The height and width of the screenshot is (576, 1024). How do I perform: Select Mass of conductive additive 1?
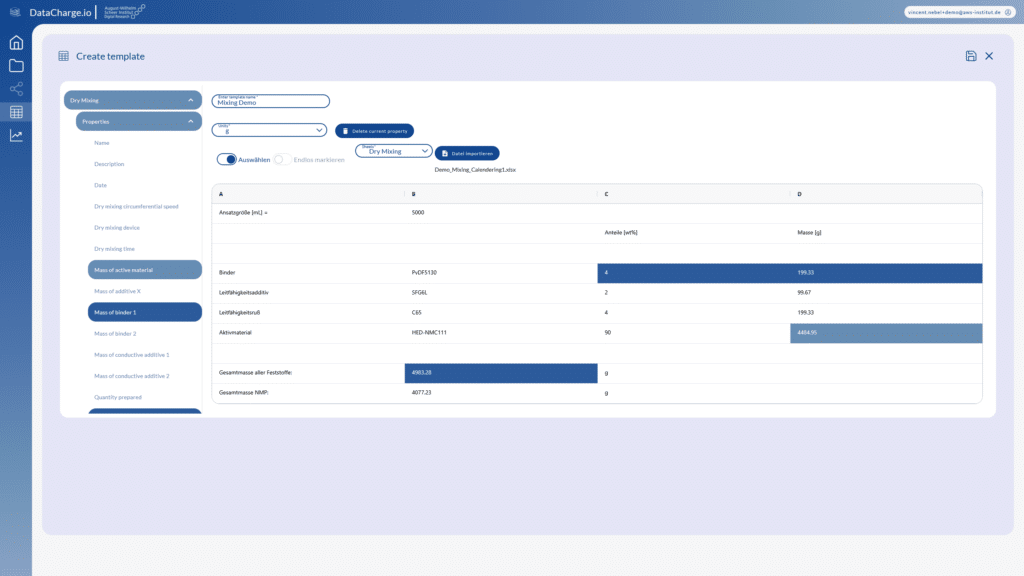[x=131, y=355]
